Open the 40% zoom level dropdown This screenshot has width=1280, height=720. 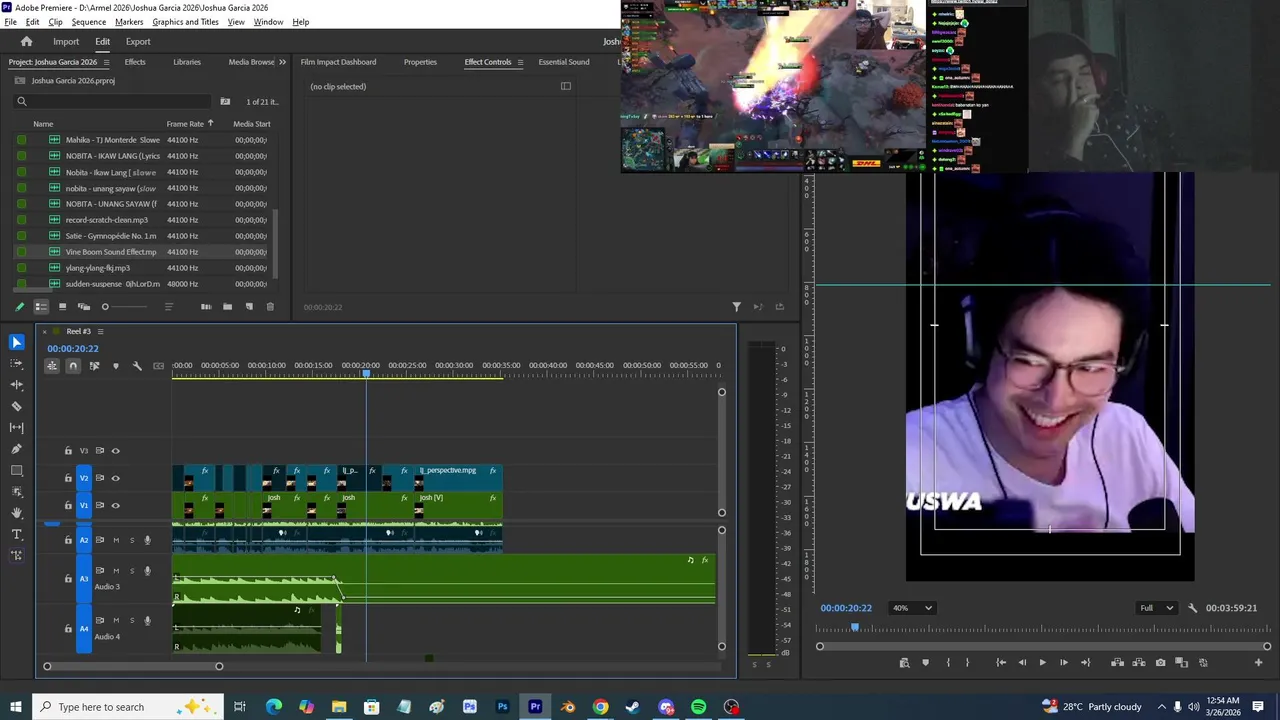point(912,608)
